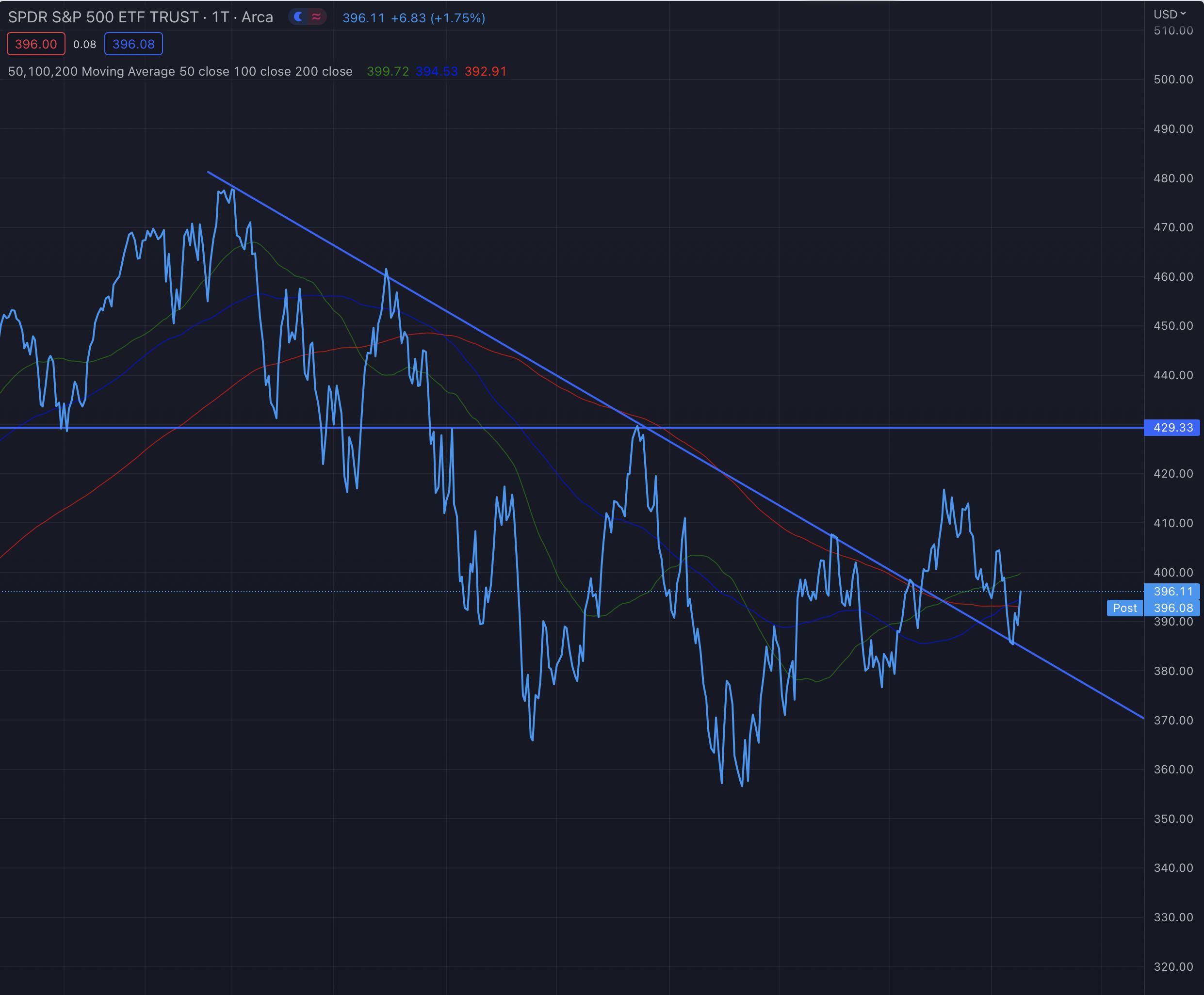Click the blue 394.53 MA value
1204x995 pixels.
(x=436, y=72)
